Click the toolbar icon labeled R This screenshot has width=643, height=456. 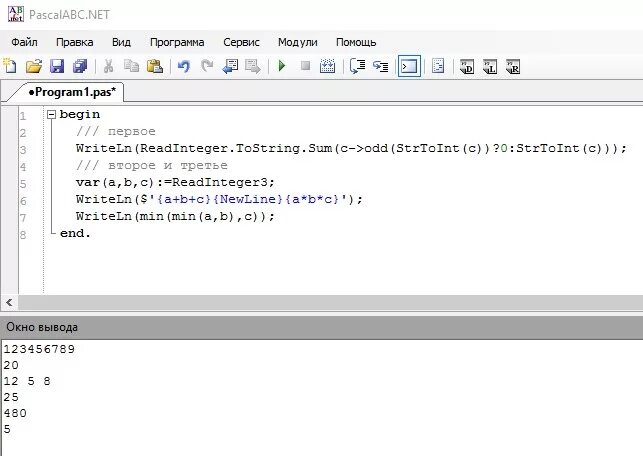[513, 66]
